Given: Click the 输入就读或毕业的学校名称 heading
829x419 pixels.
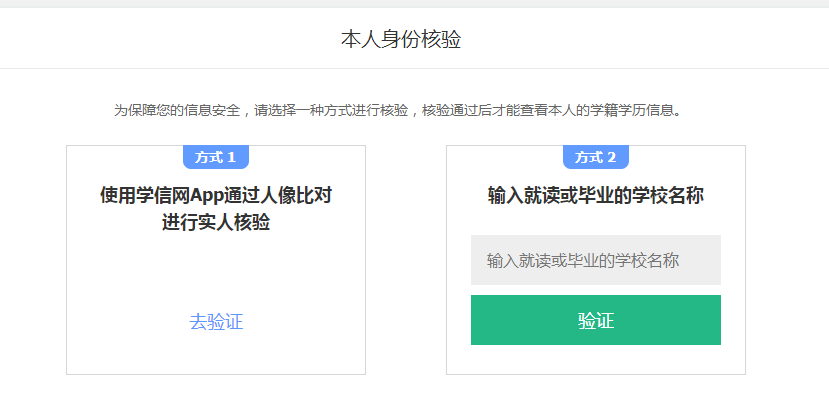Looking at the screenshot, I should coord(595,195).
